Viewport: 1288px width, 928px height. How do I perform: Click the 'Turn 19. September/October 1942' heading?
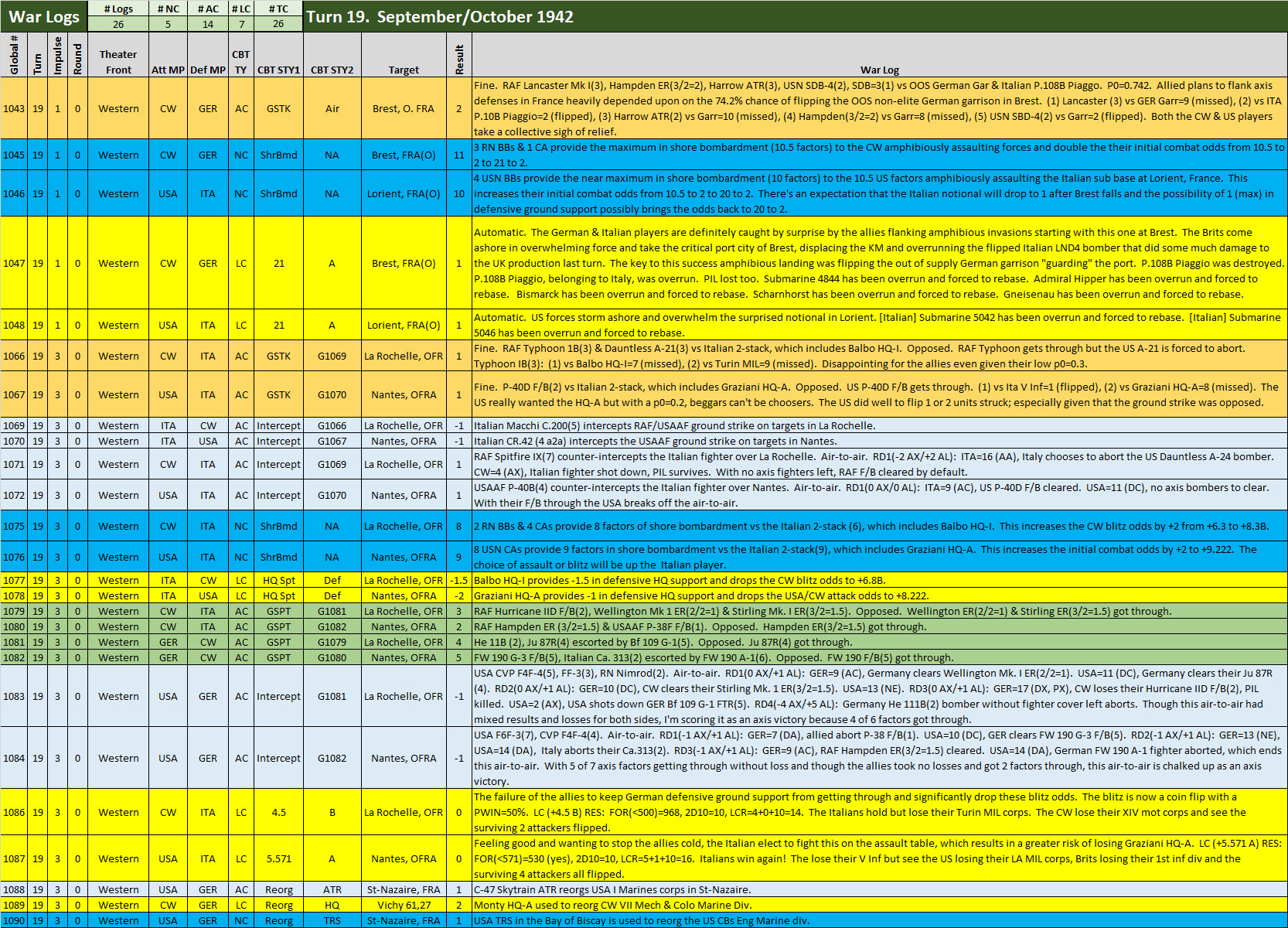440,16
